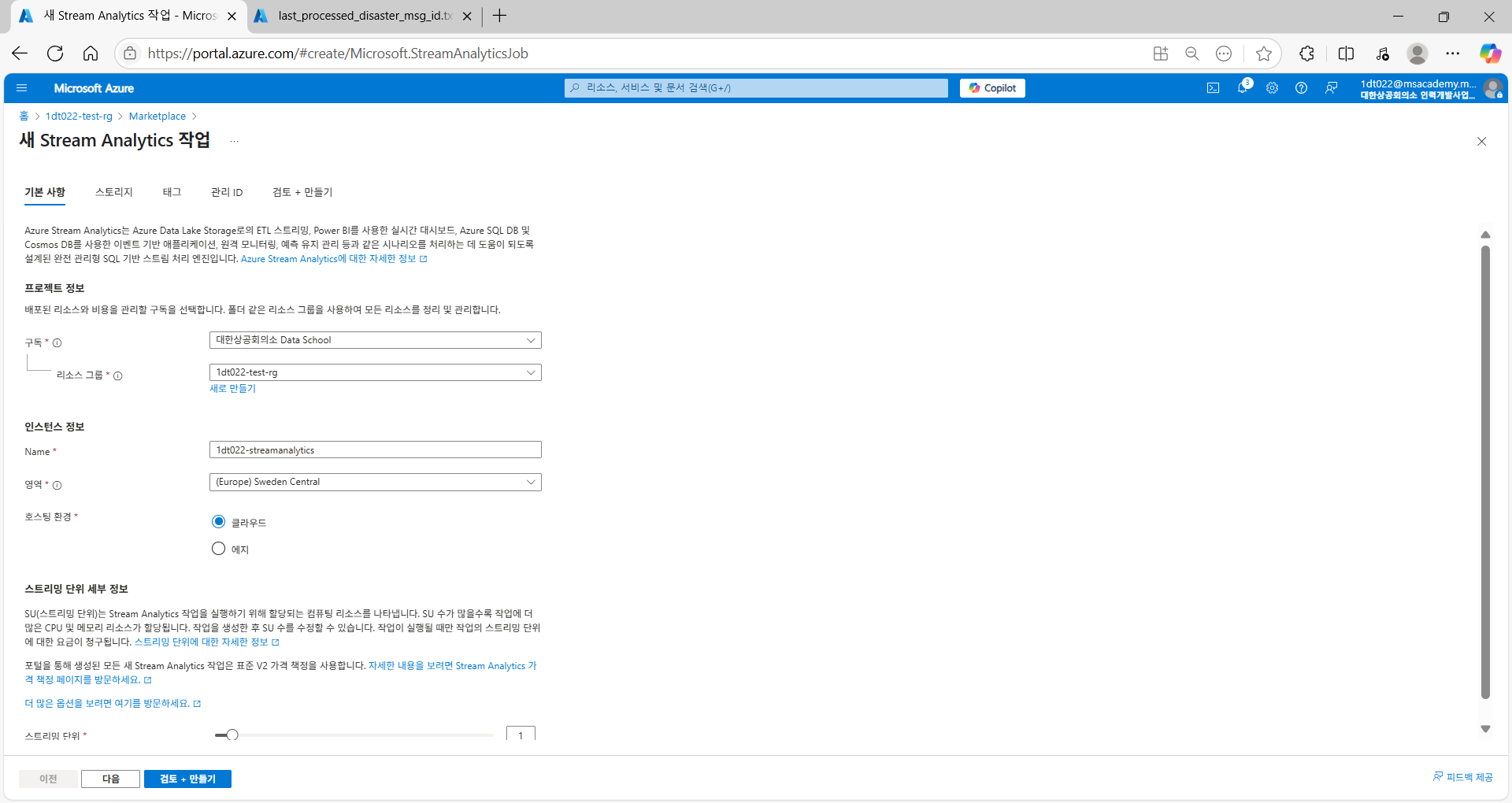The width and height of the screenshot is (1512, 803).
Task: Switch to the 기본 사항 tab
Action: pos(45,192)
